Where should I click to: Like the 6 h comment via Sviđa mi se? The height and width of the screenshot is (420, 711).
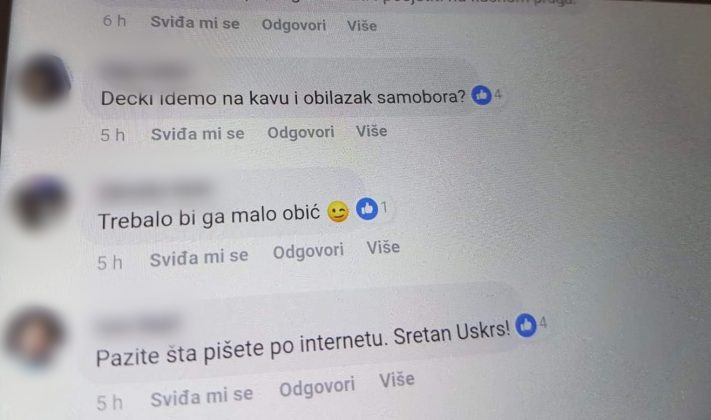point(195,23)
